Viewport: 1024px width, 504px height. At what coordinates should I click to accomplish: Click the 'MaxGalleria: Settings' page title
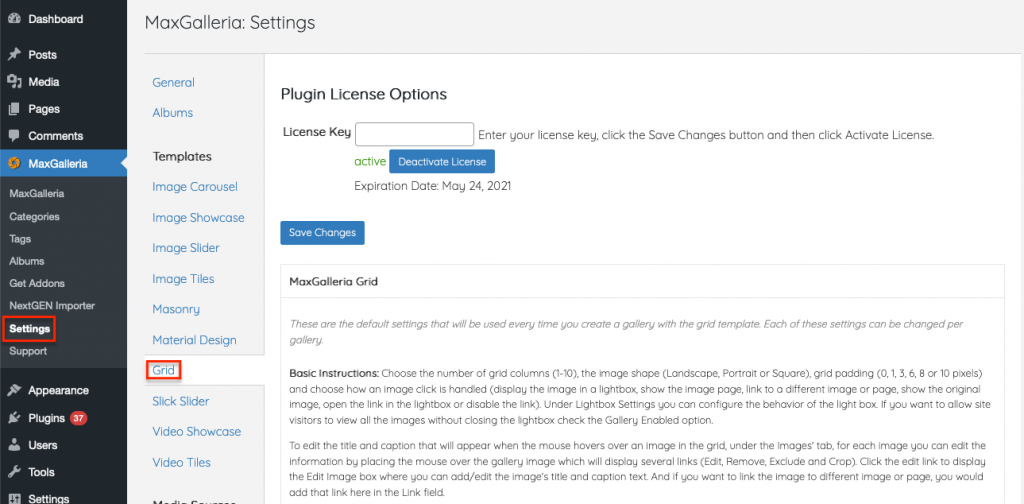tap(230, 23)
